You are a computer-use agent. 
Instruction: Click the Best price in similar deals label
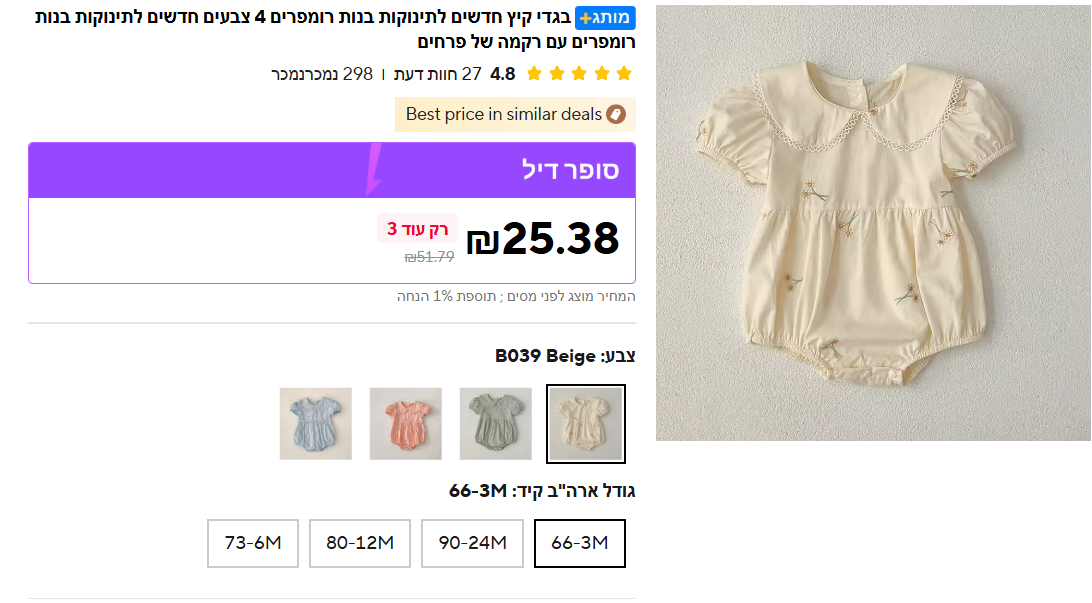504,114
